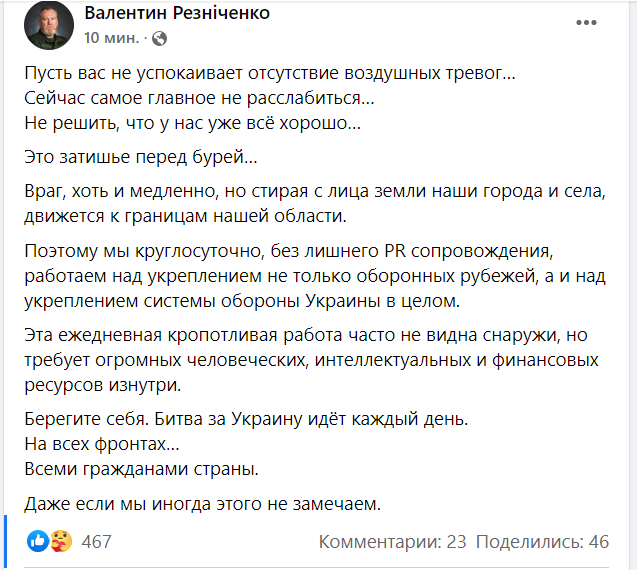This screenshot has height=570, width=637.
Task: Click the '10 мин.' post timestamp
Action: point(112,38)
